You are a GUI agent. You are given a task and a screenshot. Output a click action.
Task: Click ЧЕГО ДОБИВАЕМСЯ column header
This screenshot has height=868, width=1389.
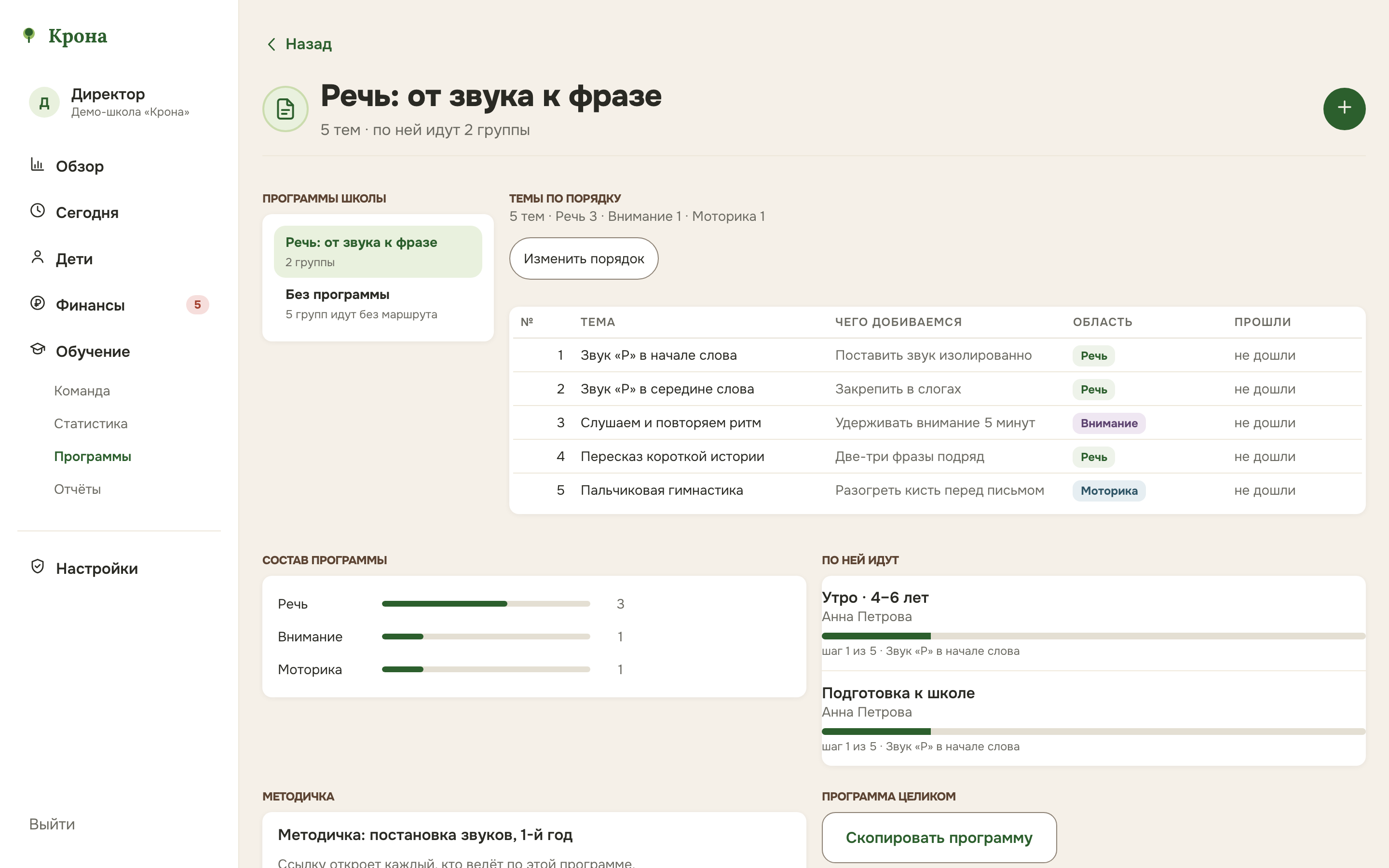pyautogui.click(x=898, y=322)
